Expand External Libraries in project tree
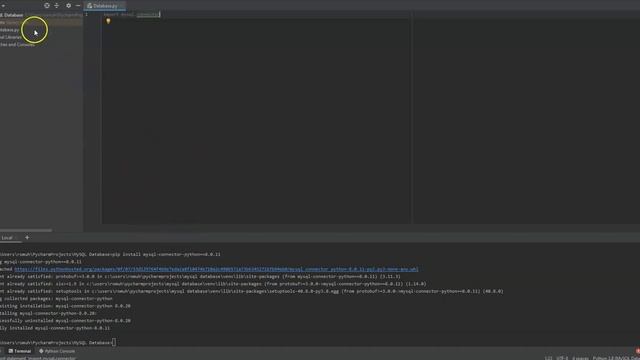 pos(11,37)
